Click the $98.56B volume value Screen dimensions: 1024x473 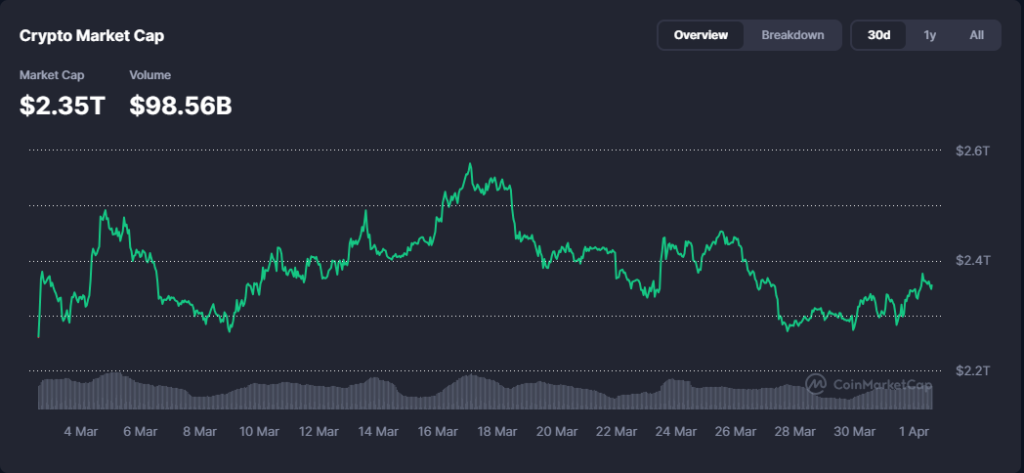point(181,105)
